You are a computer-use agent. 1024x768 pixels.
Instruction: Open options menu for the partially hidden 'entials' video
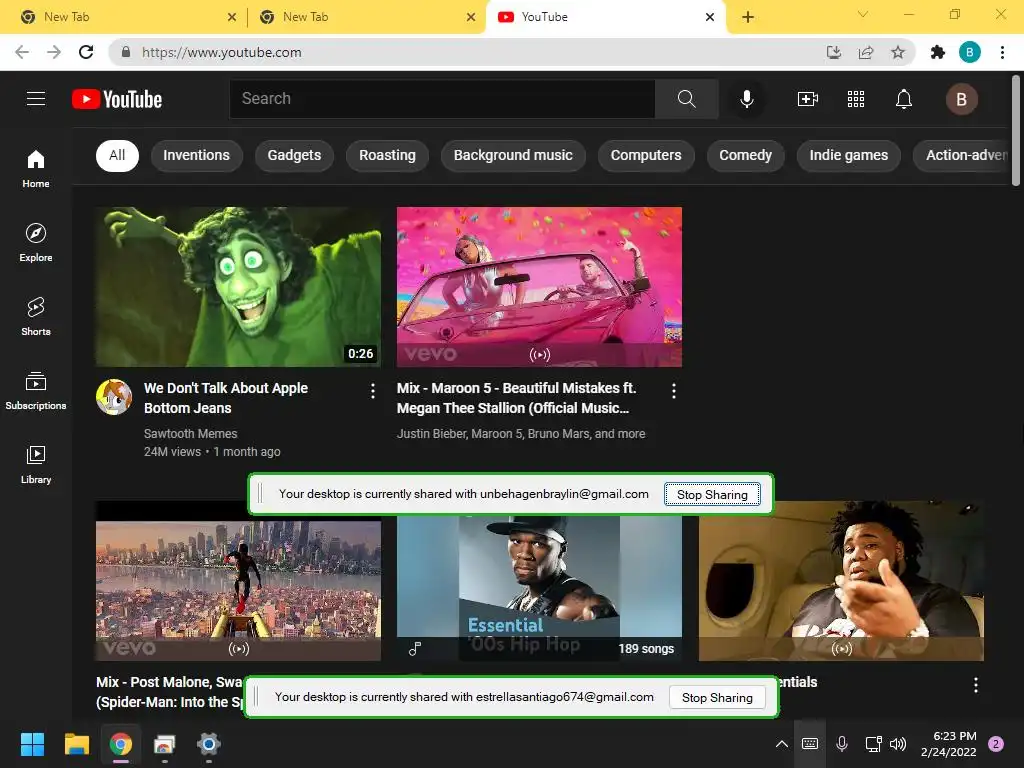tap(976, 684)
